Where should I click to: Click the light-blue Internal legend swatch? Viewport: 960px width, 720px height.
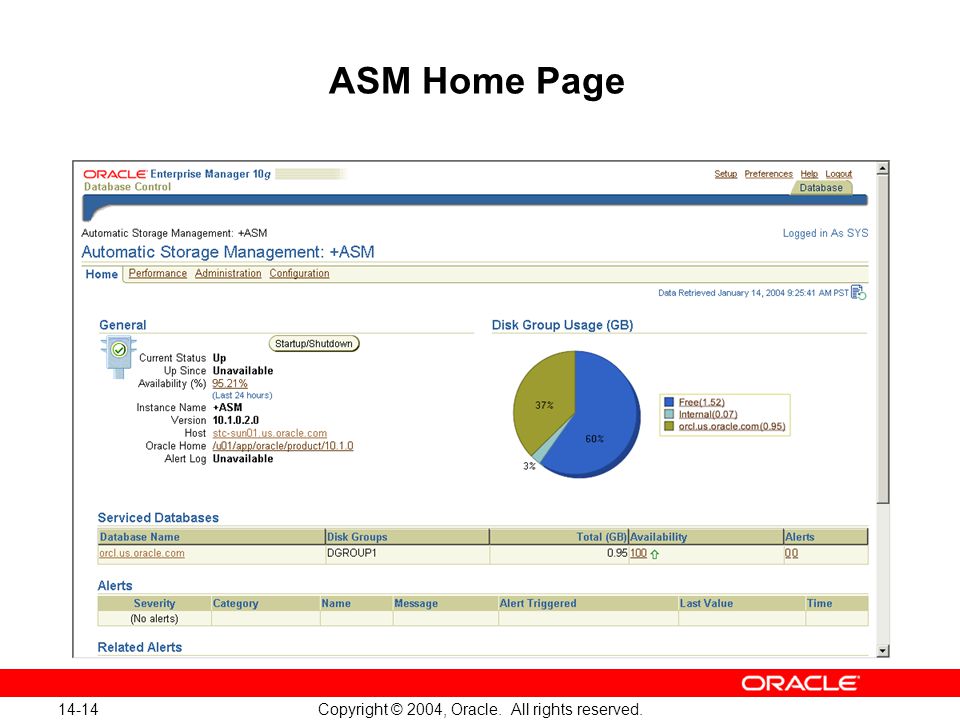point(669,414)
